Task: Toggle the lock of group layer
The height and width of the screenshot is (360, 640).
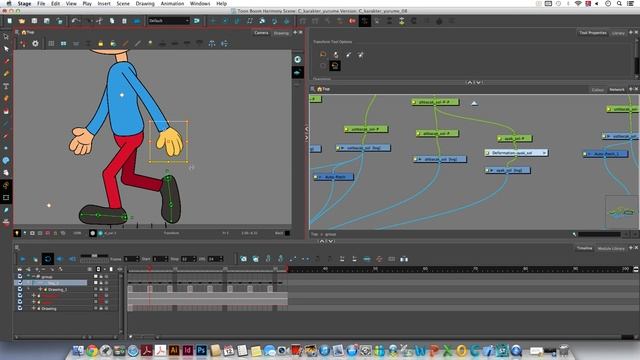Action: [x=101, y=277]
